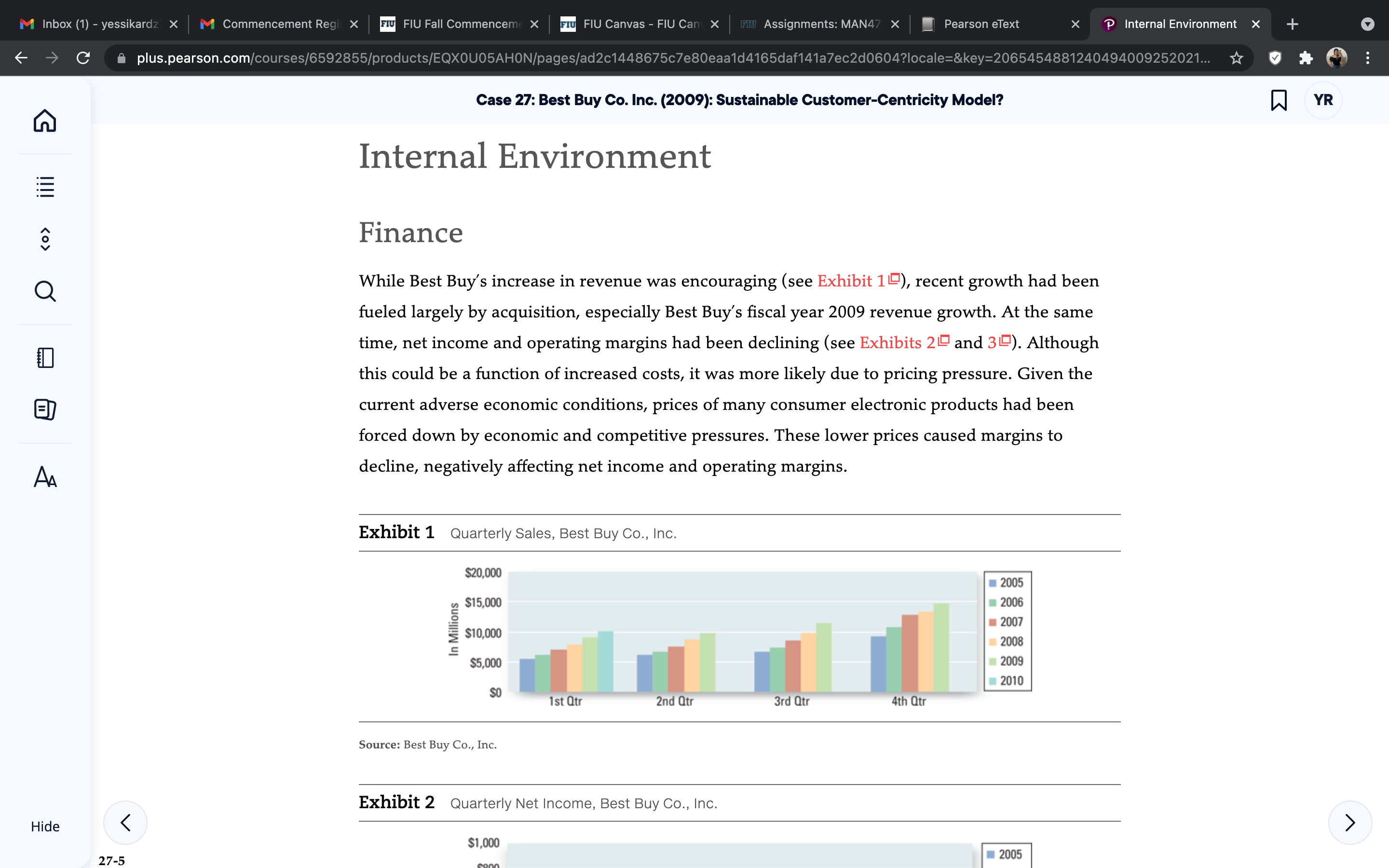Screen dimensions: 1389x868
Task: Open the notebook icon in sidebar
Action: [x=45, y=358]
